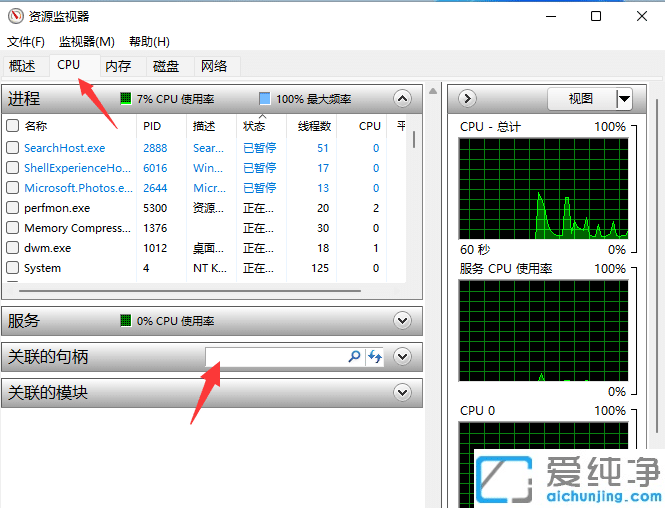Select the perfmon.exe process name
The image size is (665, 508).
tap(57, 208)
